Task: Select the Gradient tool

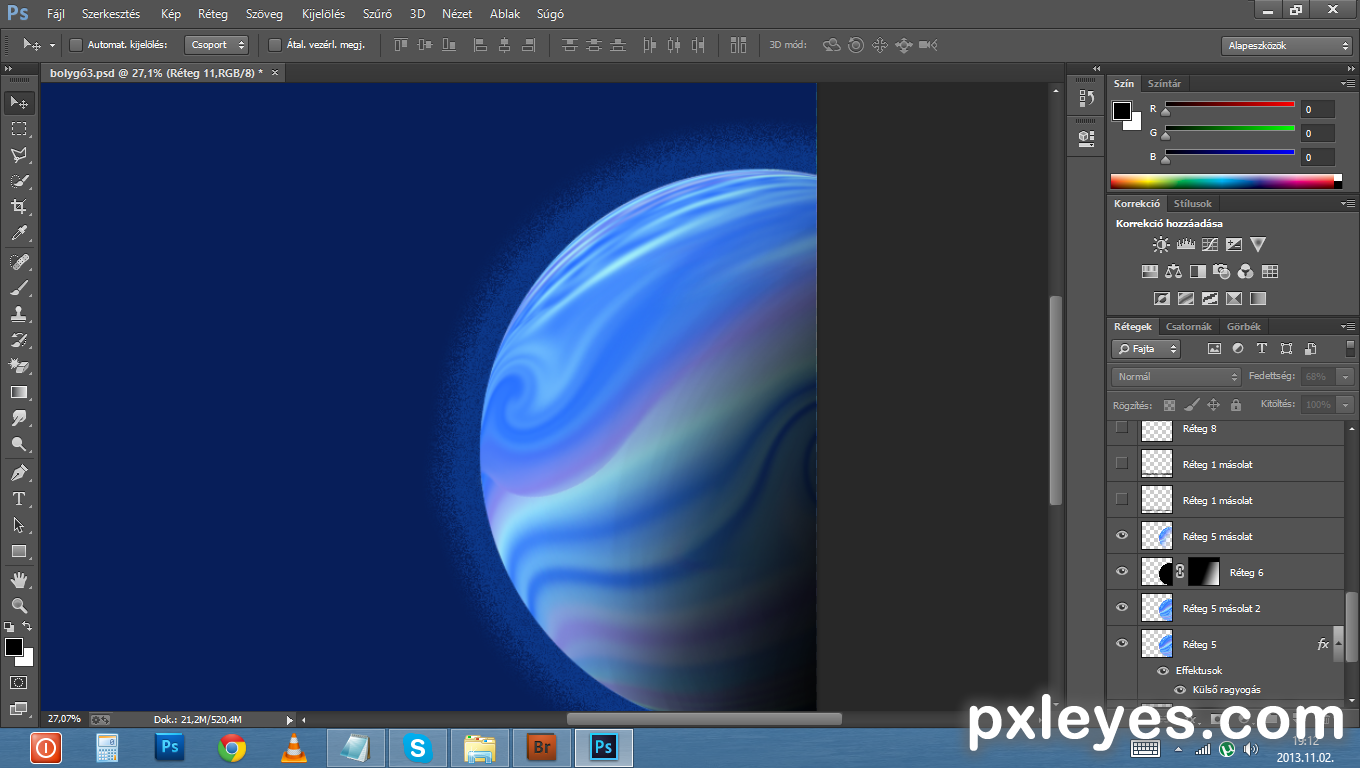Action: coord(19,392)
